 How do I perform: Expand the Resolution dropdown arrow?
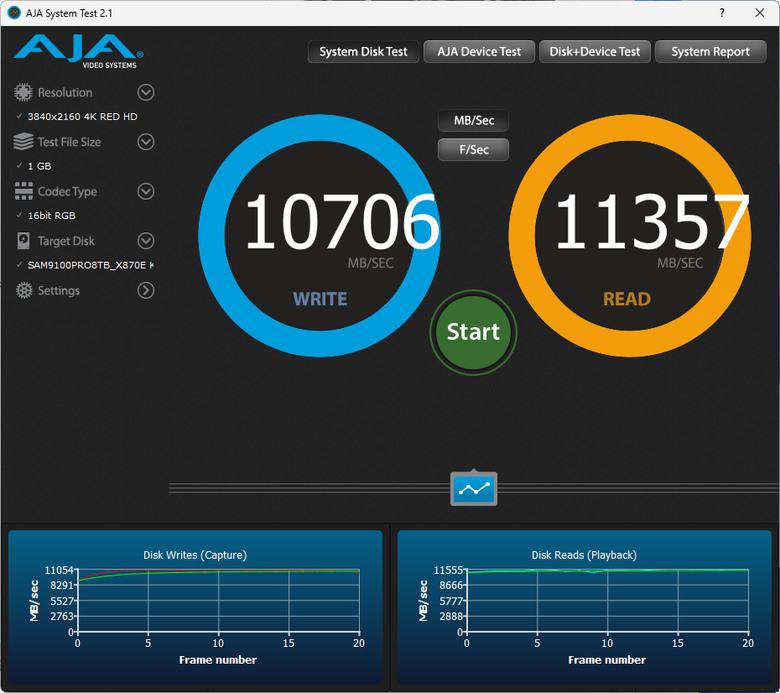pos(146,93)
